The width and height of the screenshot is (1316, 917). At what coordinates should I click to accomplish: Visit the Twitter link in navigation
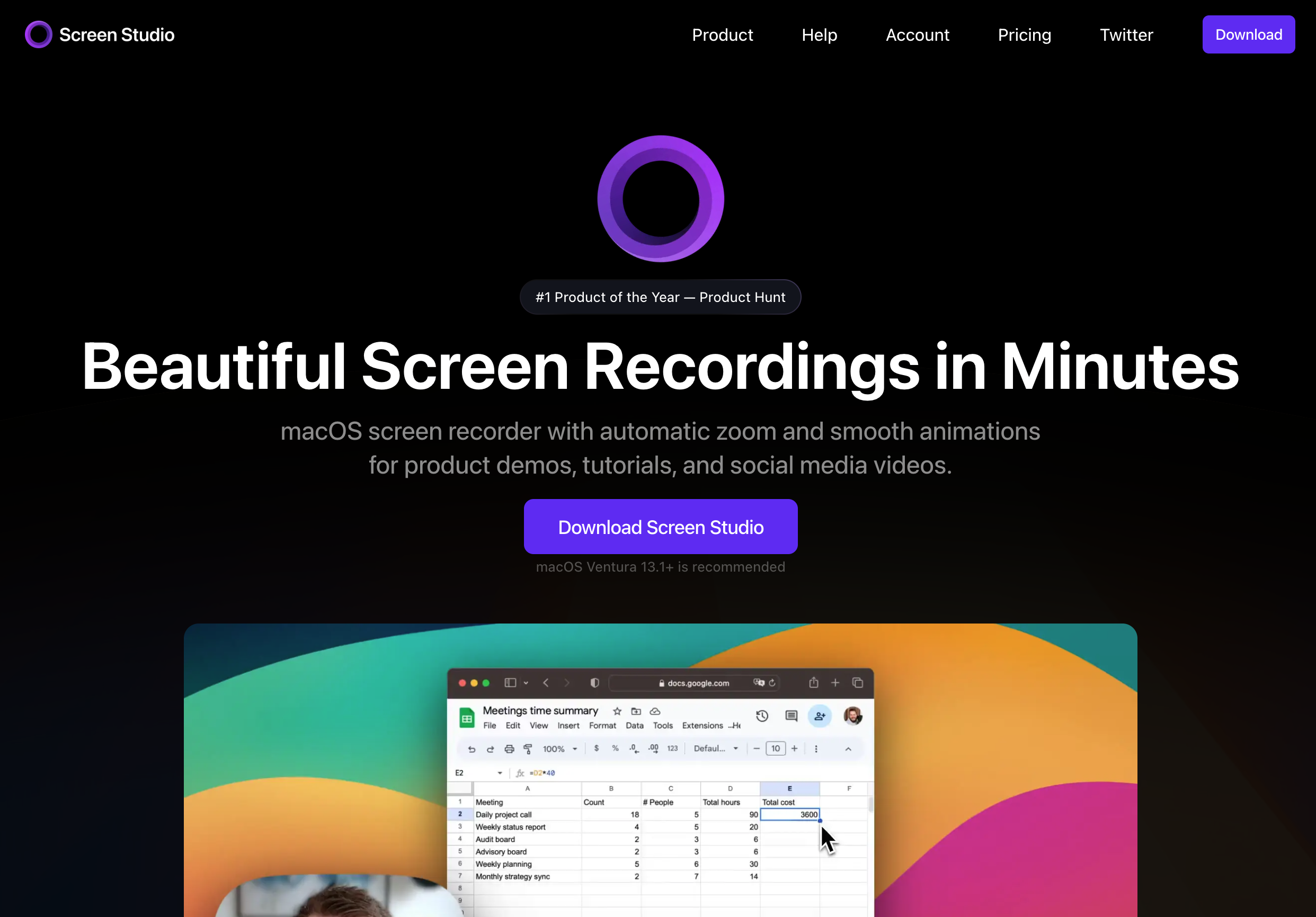(x=1126, y=35)
